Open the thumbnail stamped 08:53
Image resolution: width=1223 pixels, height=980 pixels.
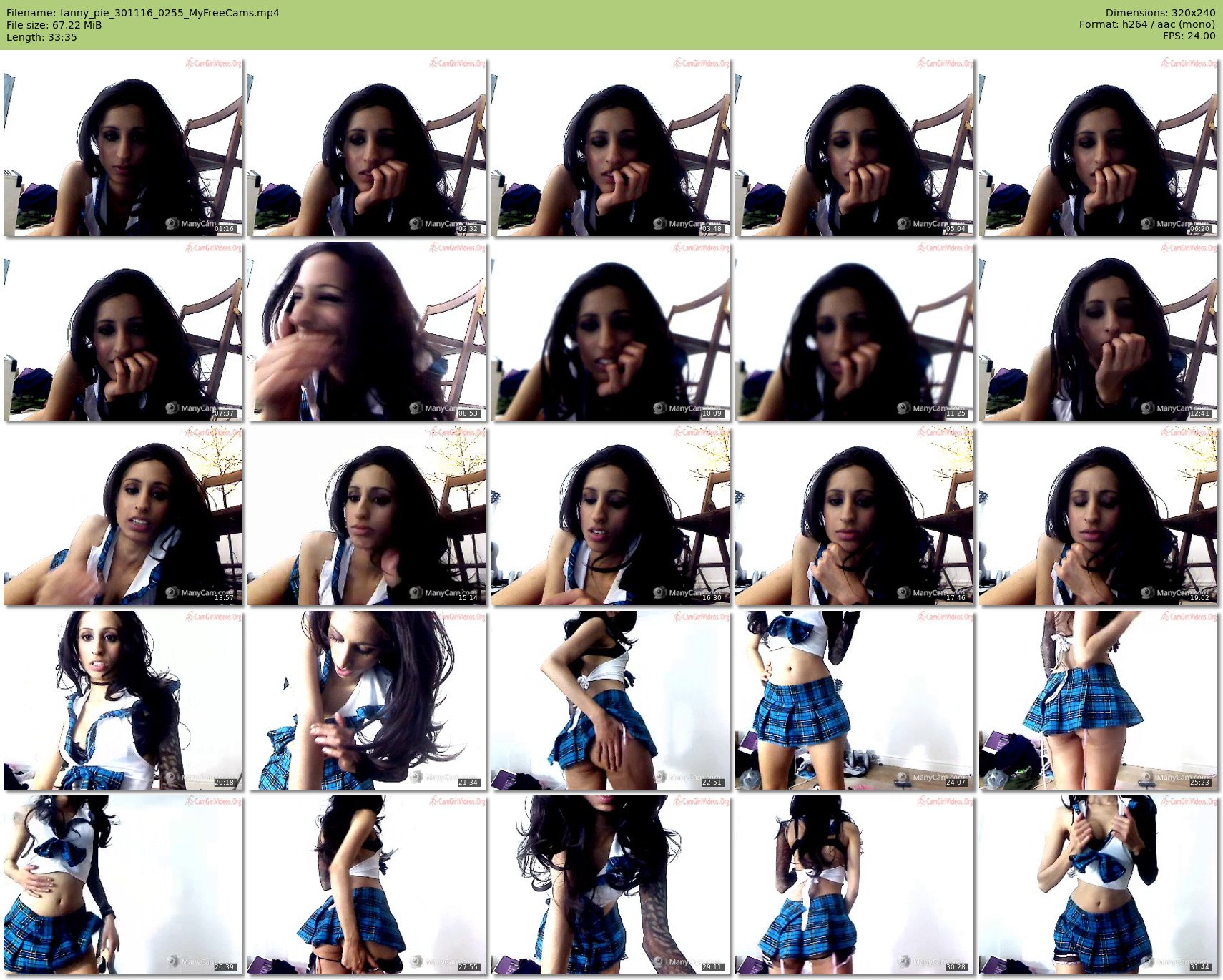coord(366,331)
